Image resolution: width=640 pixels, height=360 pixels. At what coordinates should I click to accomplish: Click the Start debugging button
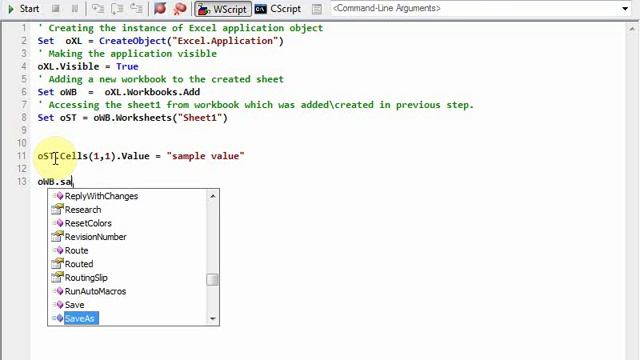click(23, 9)
